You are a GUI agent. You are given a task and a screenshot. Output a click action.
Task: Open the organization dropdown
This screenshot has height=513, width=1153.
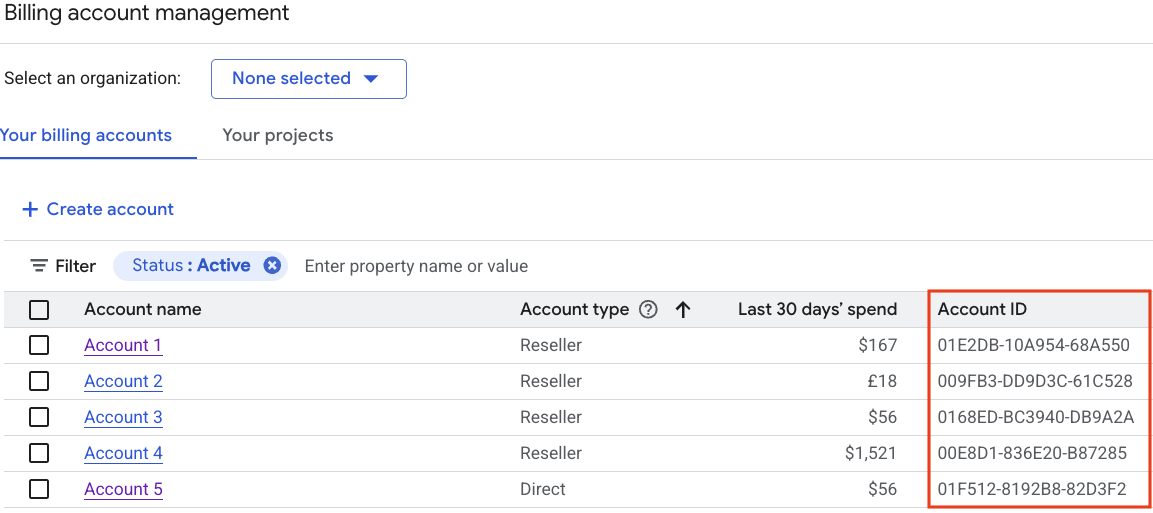point(308,79)
